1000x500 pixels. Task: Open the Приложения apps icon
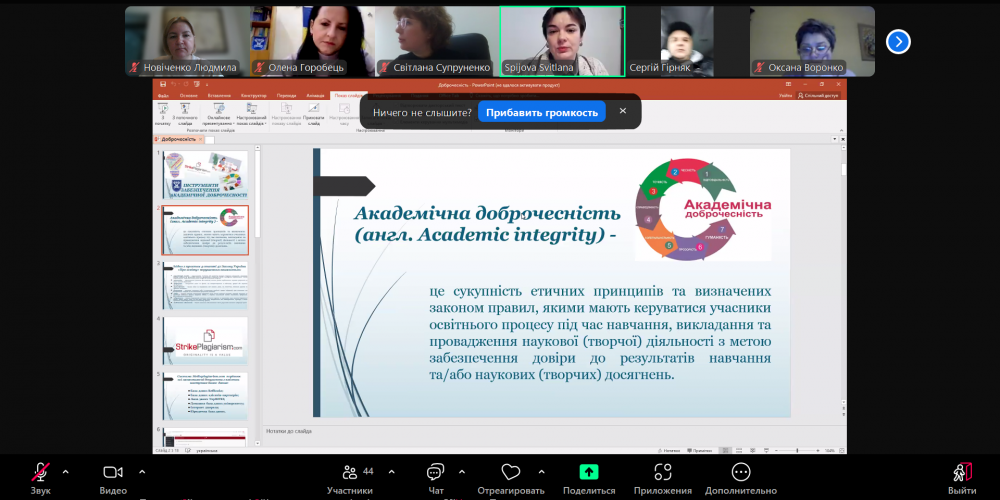click(662, 472)
